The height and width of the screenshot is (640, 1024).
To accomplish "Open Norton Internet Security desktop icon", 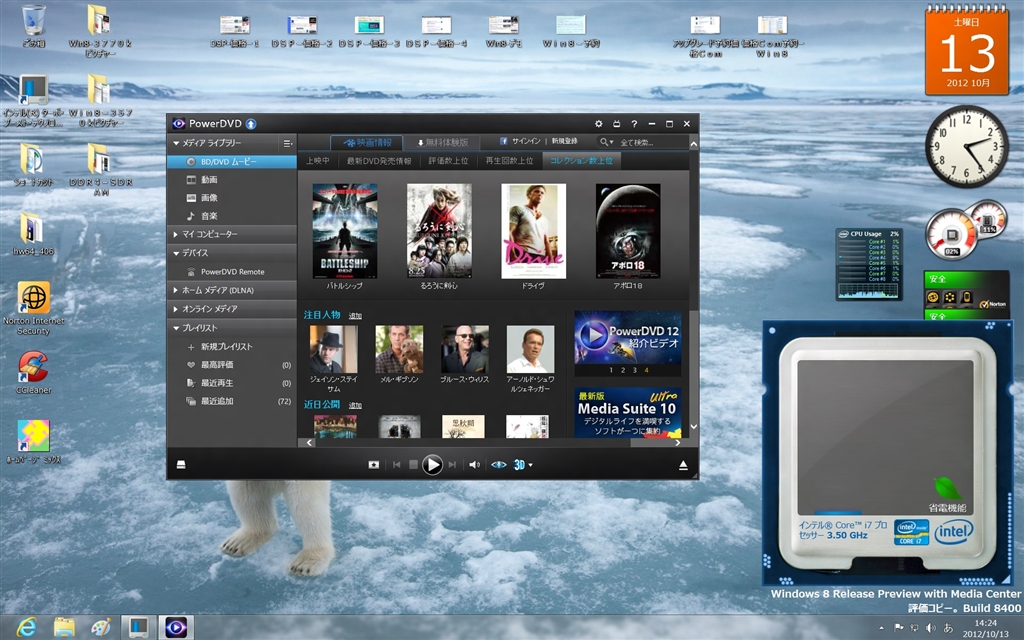I will (x=33, y=308).
